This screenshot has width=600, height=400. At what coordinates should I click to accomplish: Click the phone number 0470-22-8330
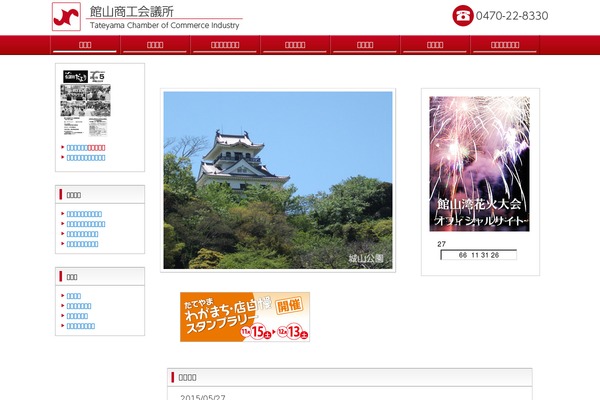[x=512, y=16]
